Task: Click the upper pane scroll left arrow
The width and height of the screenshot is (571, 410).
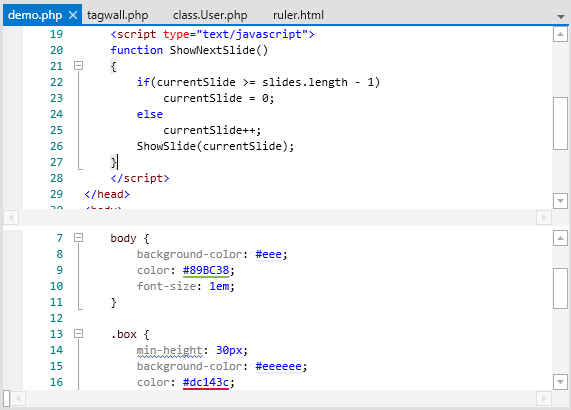Action: 11,218
